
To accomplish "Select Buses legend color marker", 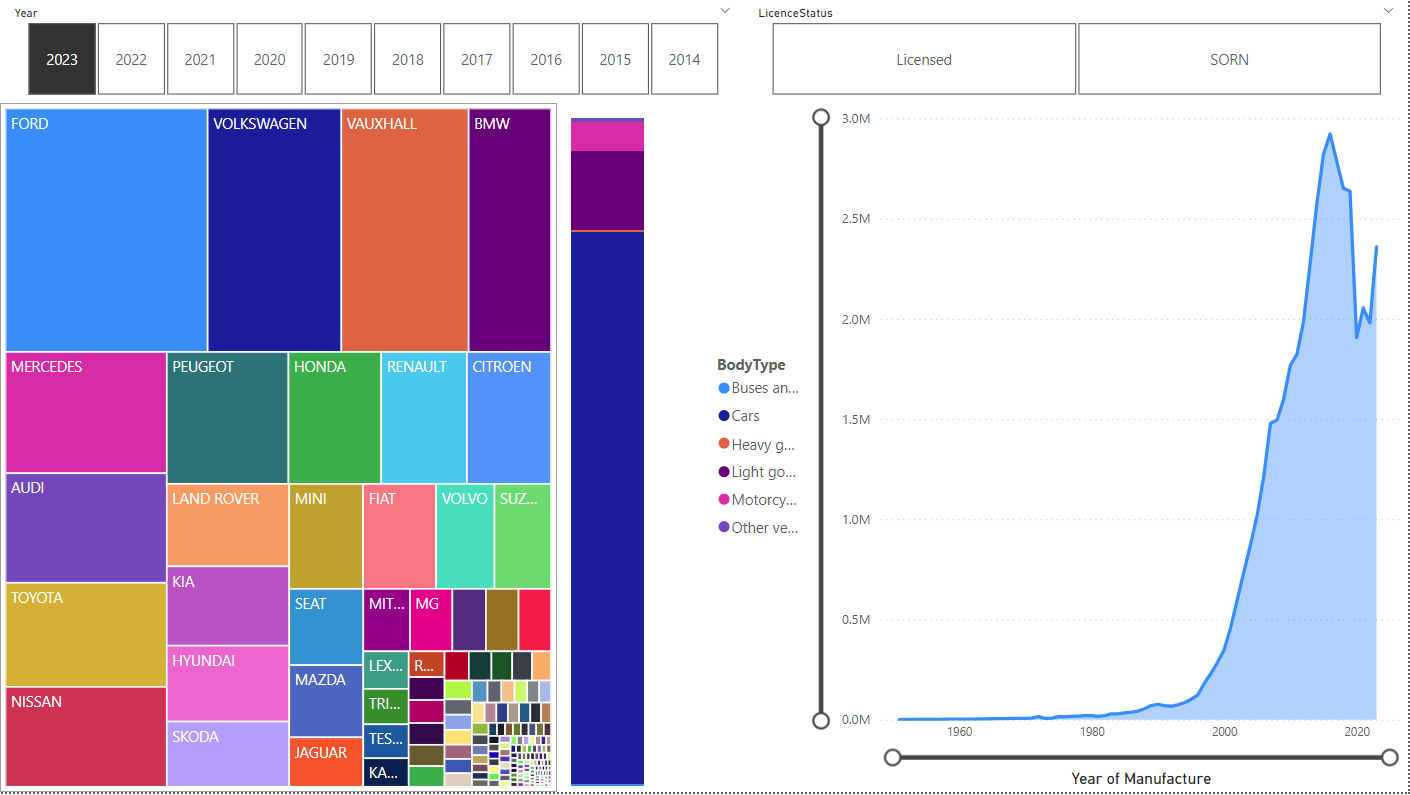I will [x=724, y=388].
